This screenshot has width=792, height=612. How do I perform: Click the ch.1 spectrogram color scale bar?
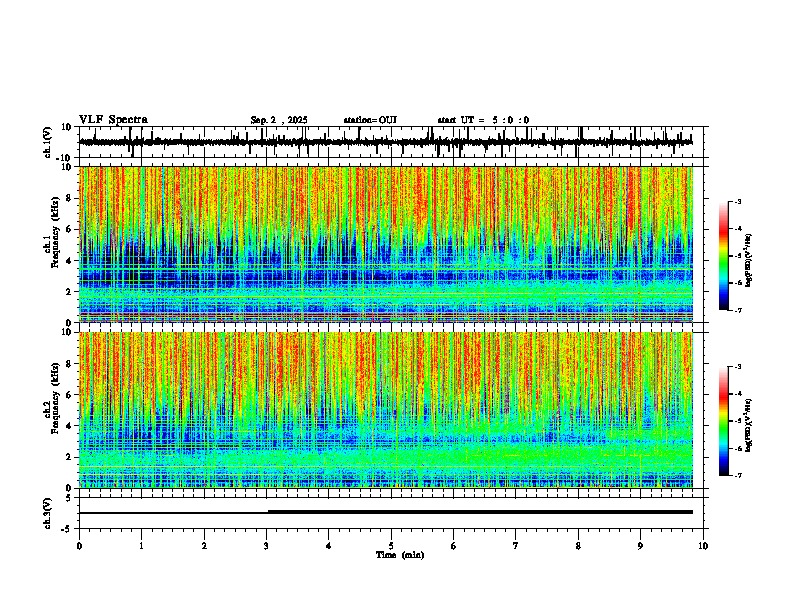click(x=723, y=256)
